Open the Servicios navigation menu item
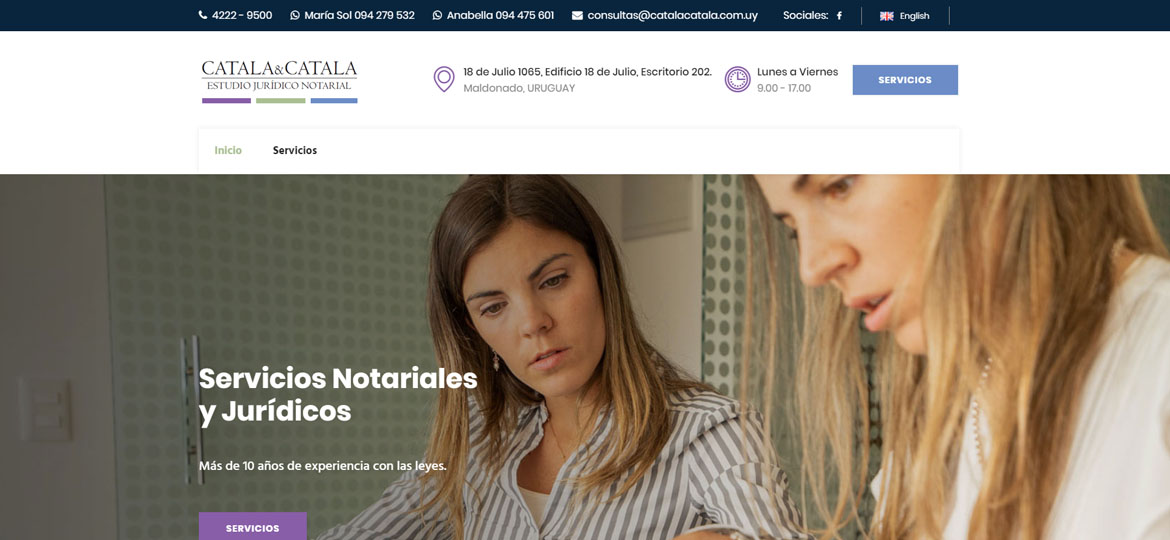The width and height of the screenshot is (1170, 540). 295,151
